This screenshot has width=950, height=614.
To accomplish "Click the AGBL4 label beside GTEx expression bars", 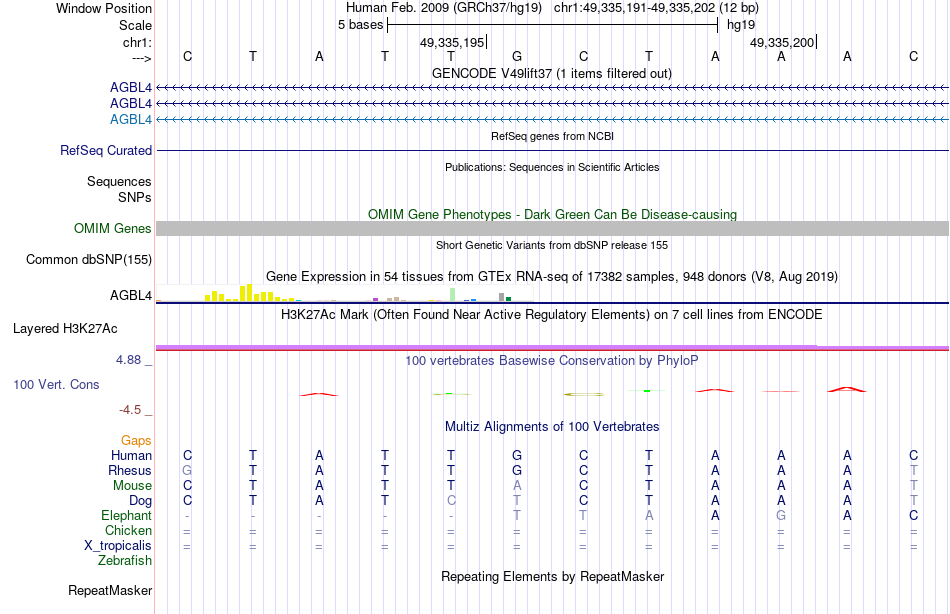I will (x=131, y=295).
